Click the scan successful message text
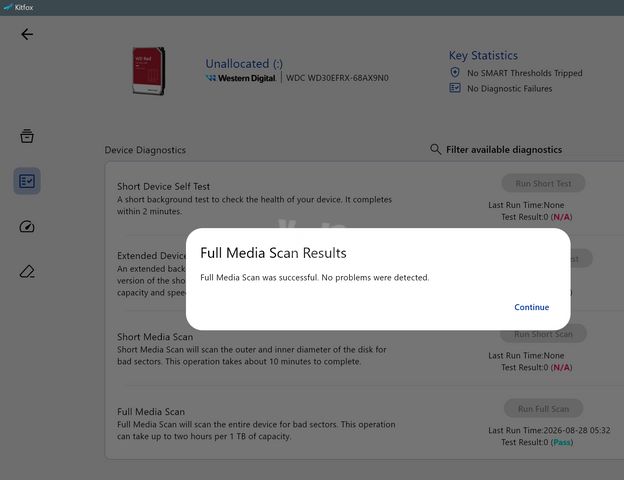This screenshot has width=624, height=480. [x=314, y=277]
